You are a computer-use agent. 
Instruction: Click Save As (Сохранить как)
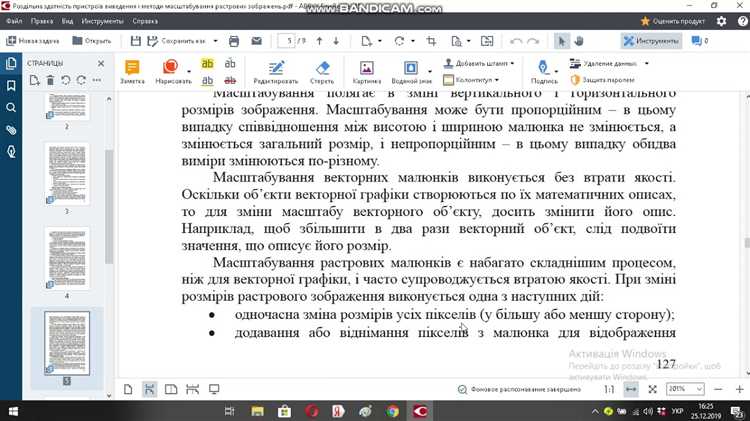point(176,41)
